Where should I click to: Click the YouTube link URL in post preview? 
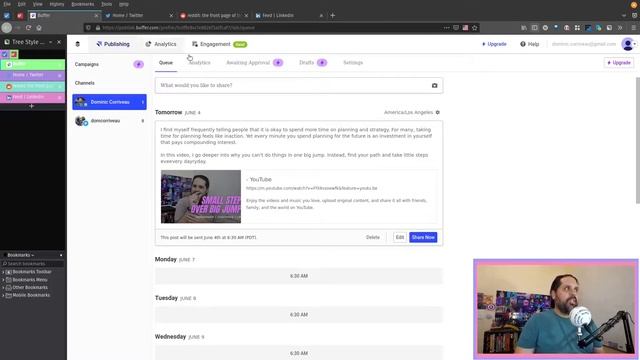coord(311,188)
